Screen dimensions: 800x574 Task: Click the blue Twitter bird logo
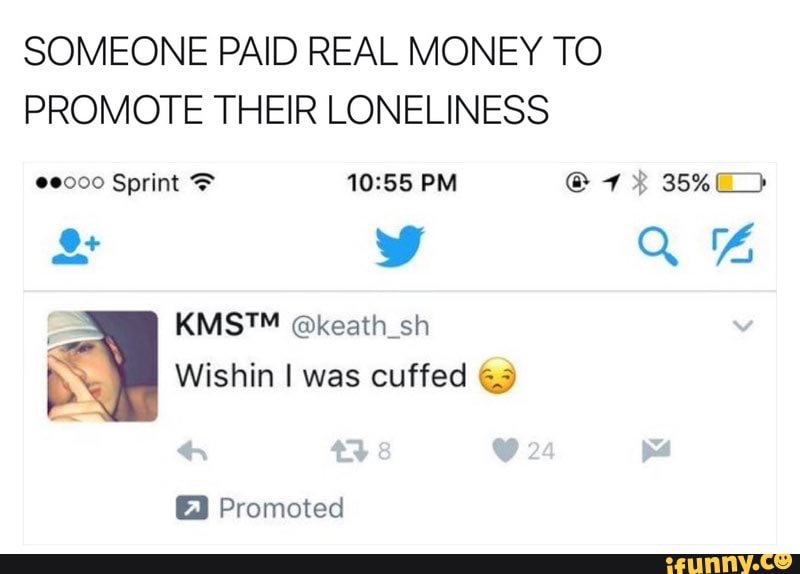[x=399, y=246]
